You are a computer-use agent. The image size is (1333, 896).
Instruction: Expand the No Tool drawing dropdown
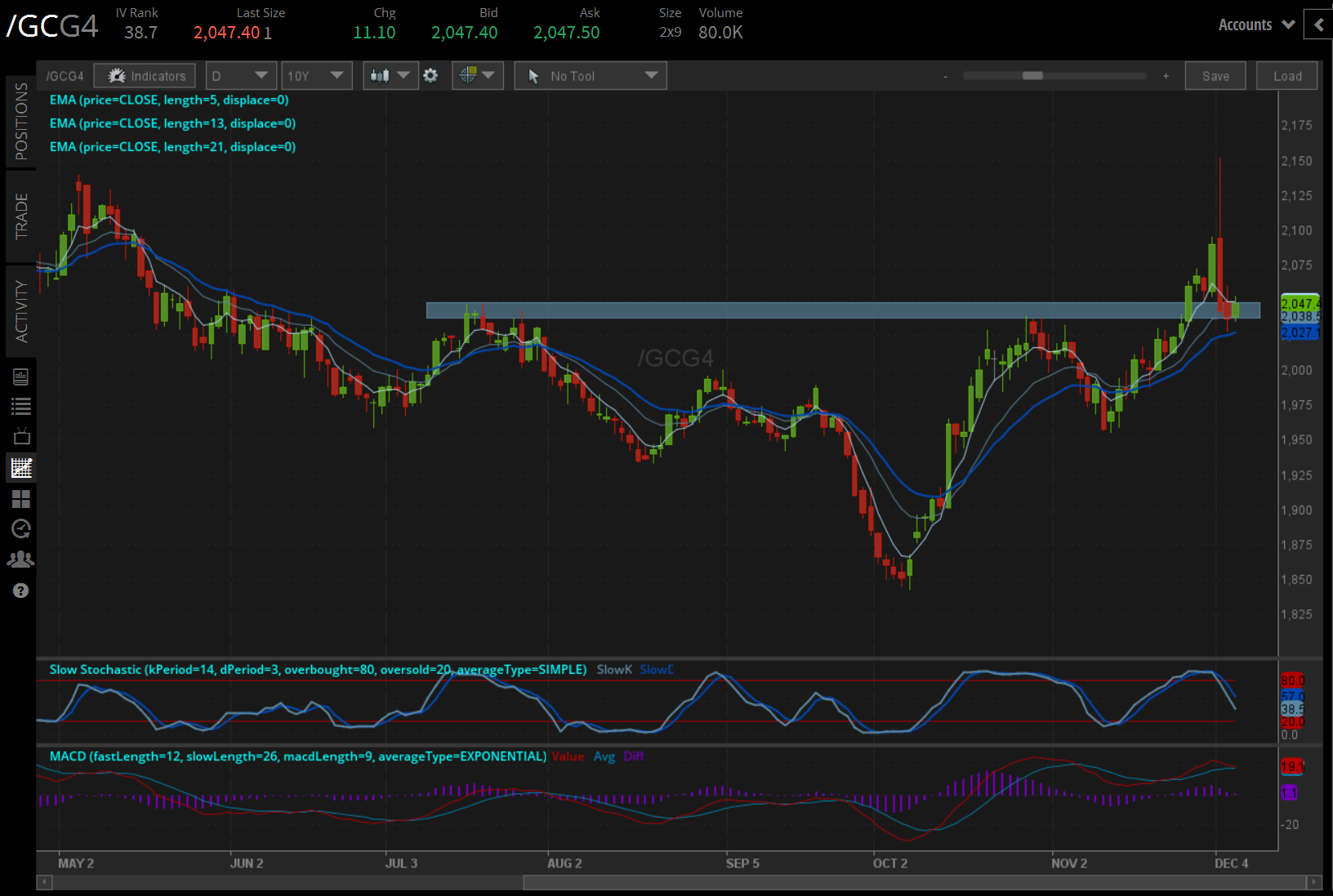(x=591, y=76)
